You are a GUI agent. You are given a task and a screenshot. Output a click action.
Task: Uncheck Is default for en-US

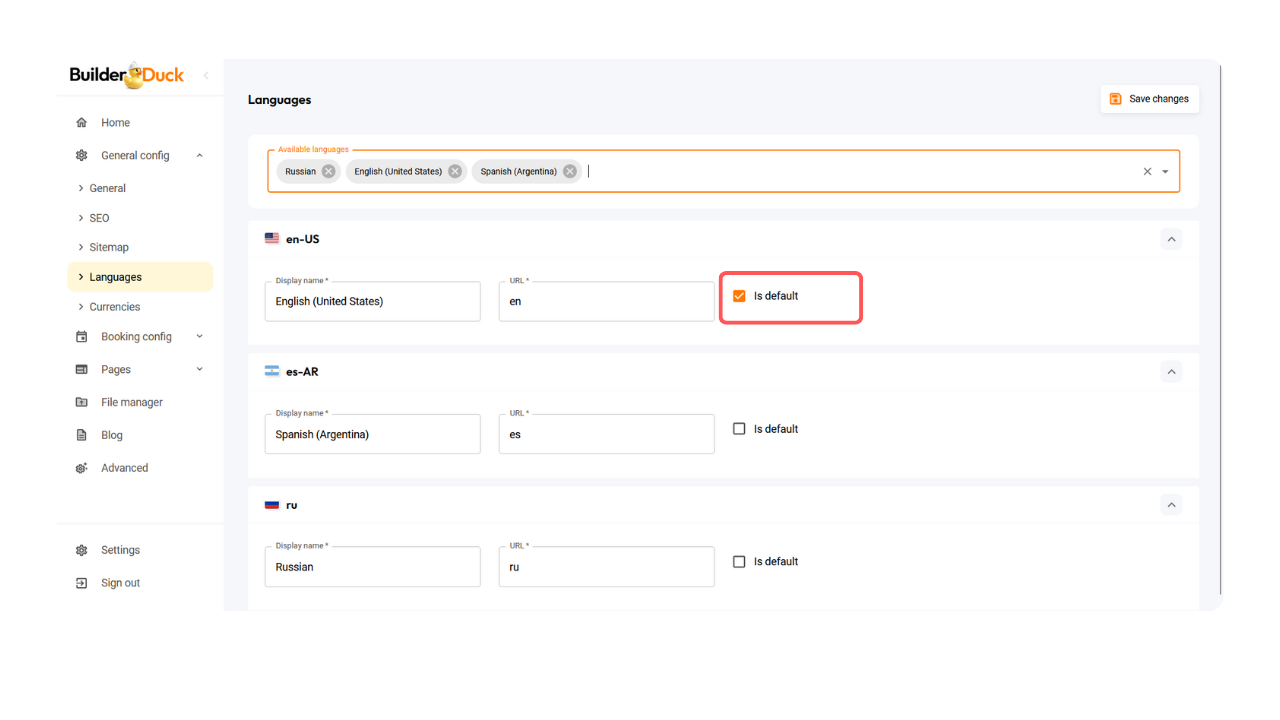click(x=739, y=296)
